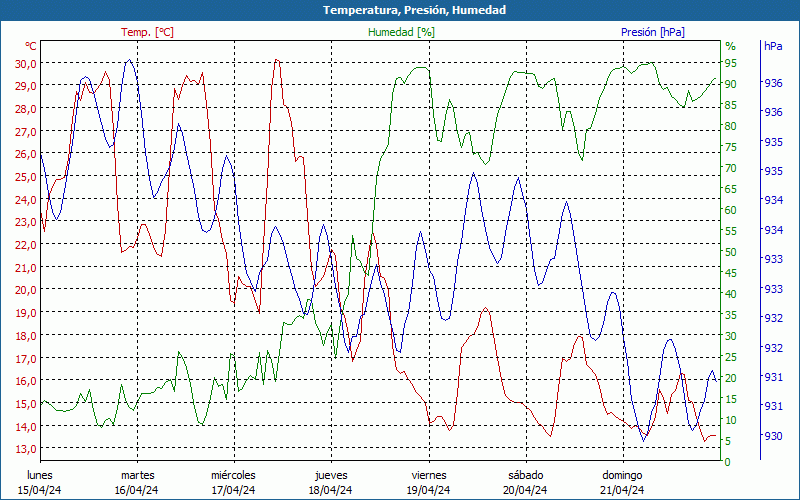The height and width of the screenshot is (500, 800).
Task: Click the 'sábado' day label
Action: 526,476
